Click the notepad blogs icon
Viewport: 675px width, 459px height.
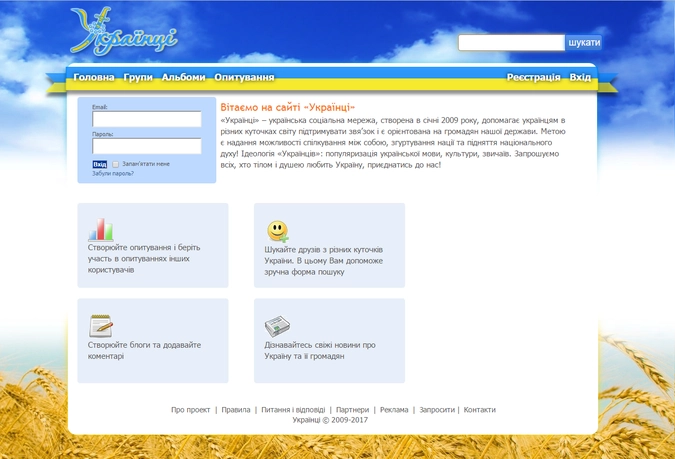[101, 325]
